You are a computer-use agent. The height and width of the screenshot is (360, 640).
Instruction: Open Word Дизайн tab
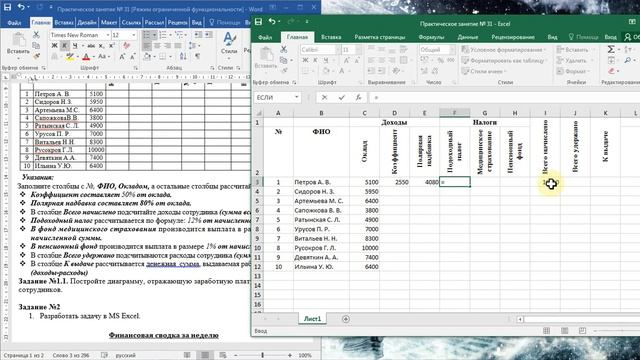(x=87, y=23)
